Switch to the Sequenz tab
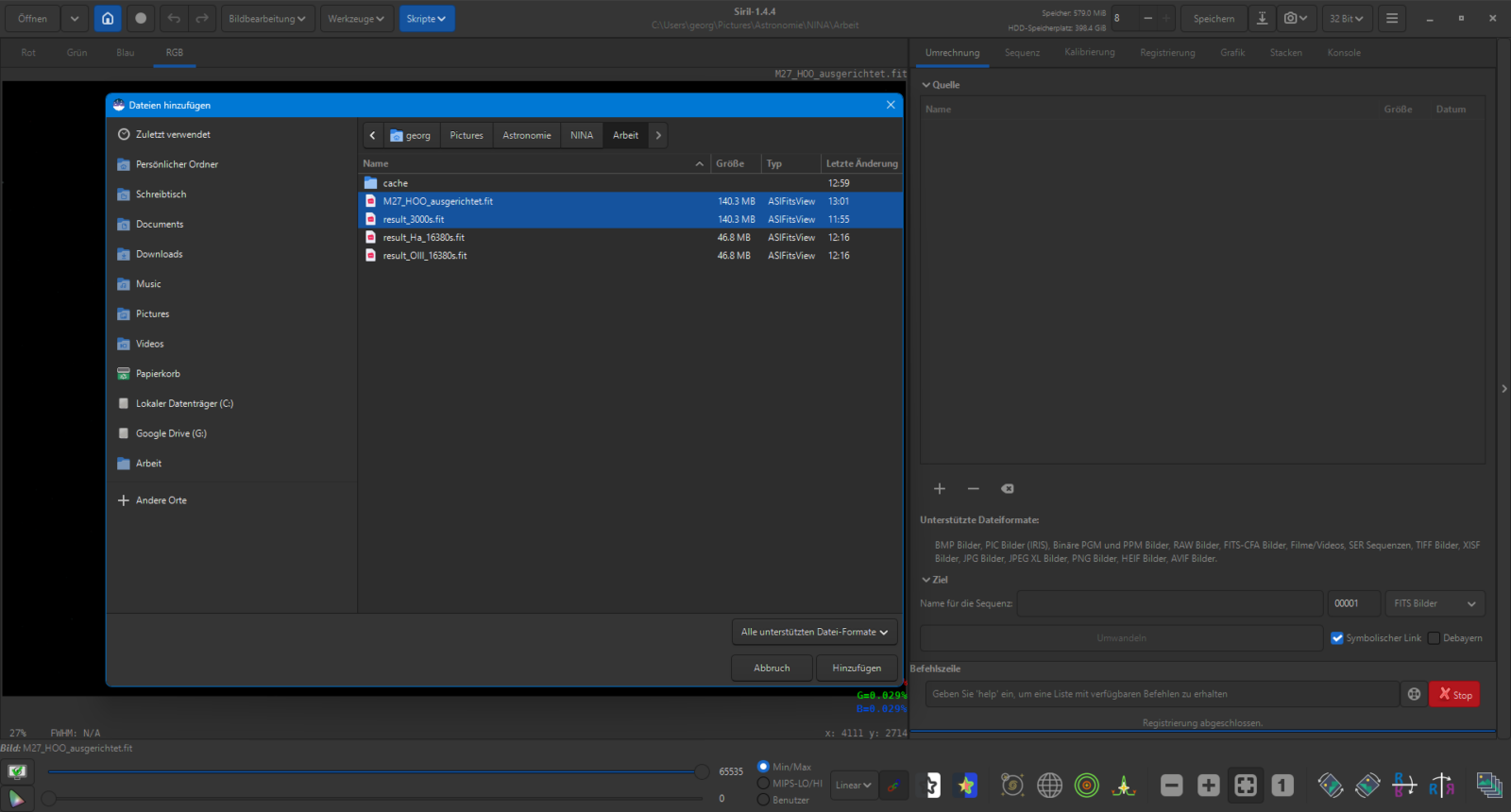 click(x=1022, y=53)
